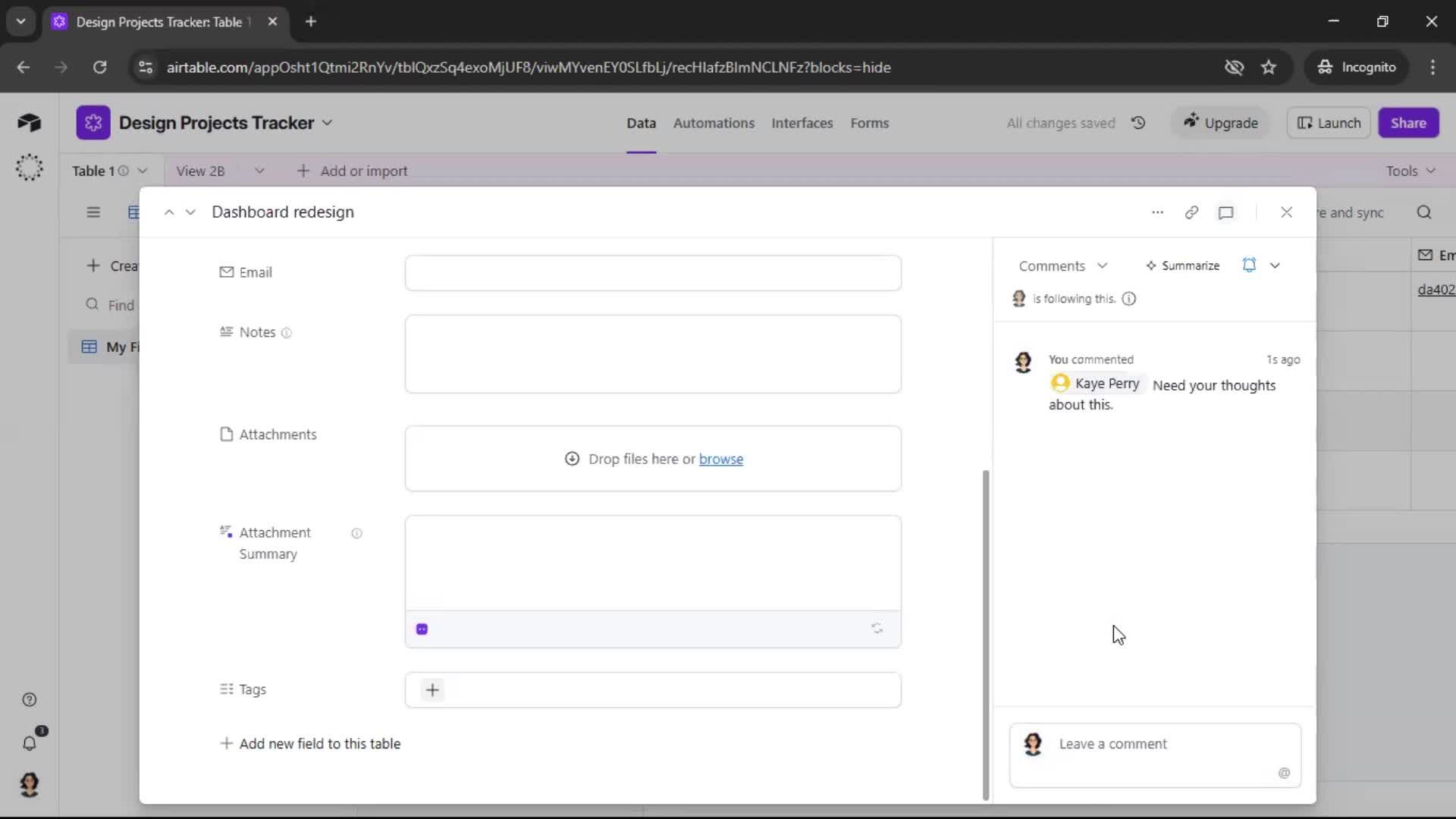
Task: Open the Airtable home logo icon
Action: pos(29,123)
